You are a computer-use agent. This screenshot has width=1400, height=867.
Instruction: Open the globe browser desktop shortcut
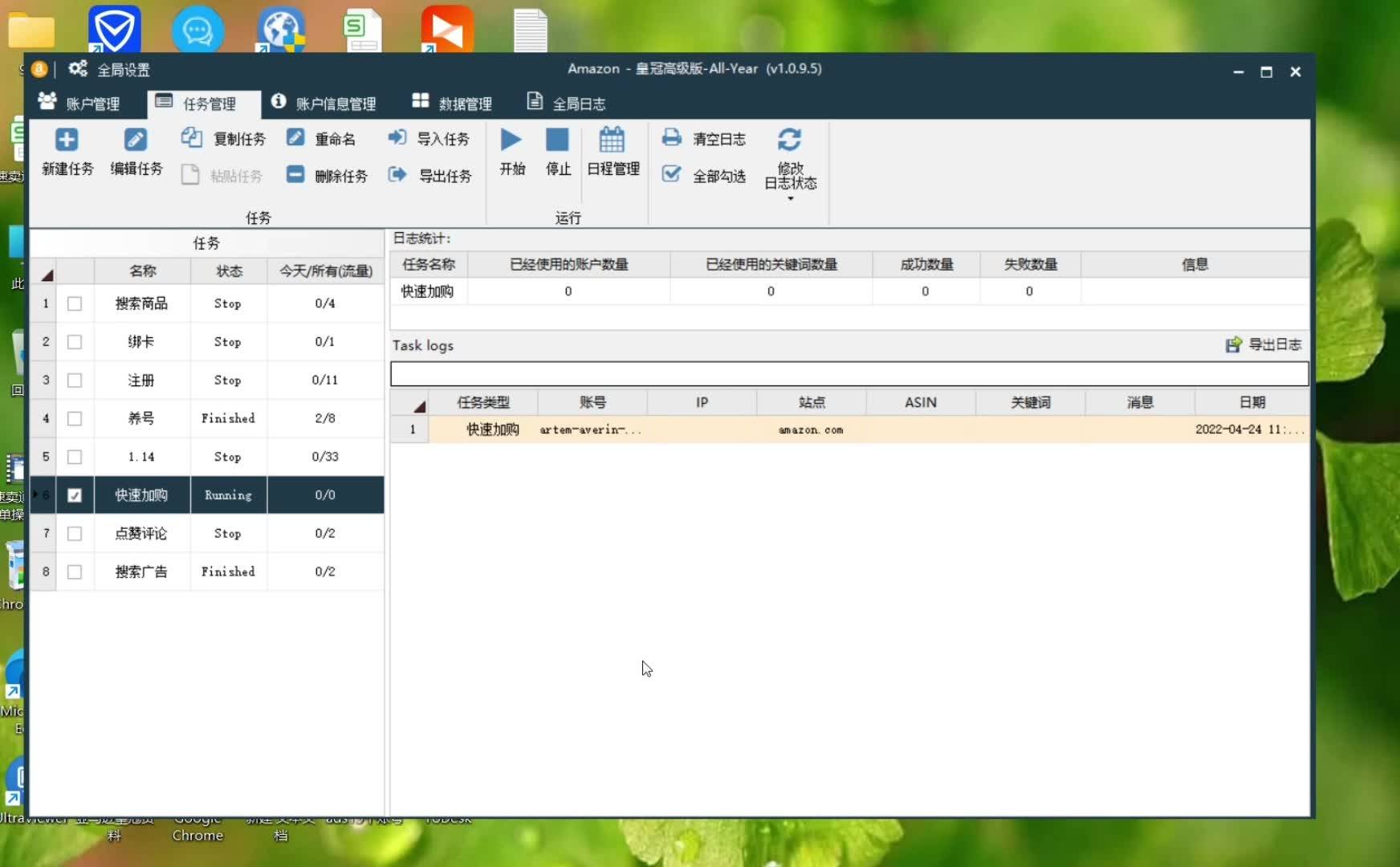pyautogui.click(x=281, y=29)
